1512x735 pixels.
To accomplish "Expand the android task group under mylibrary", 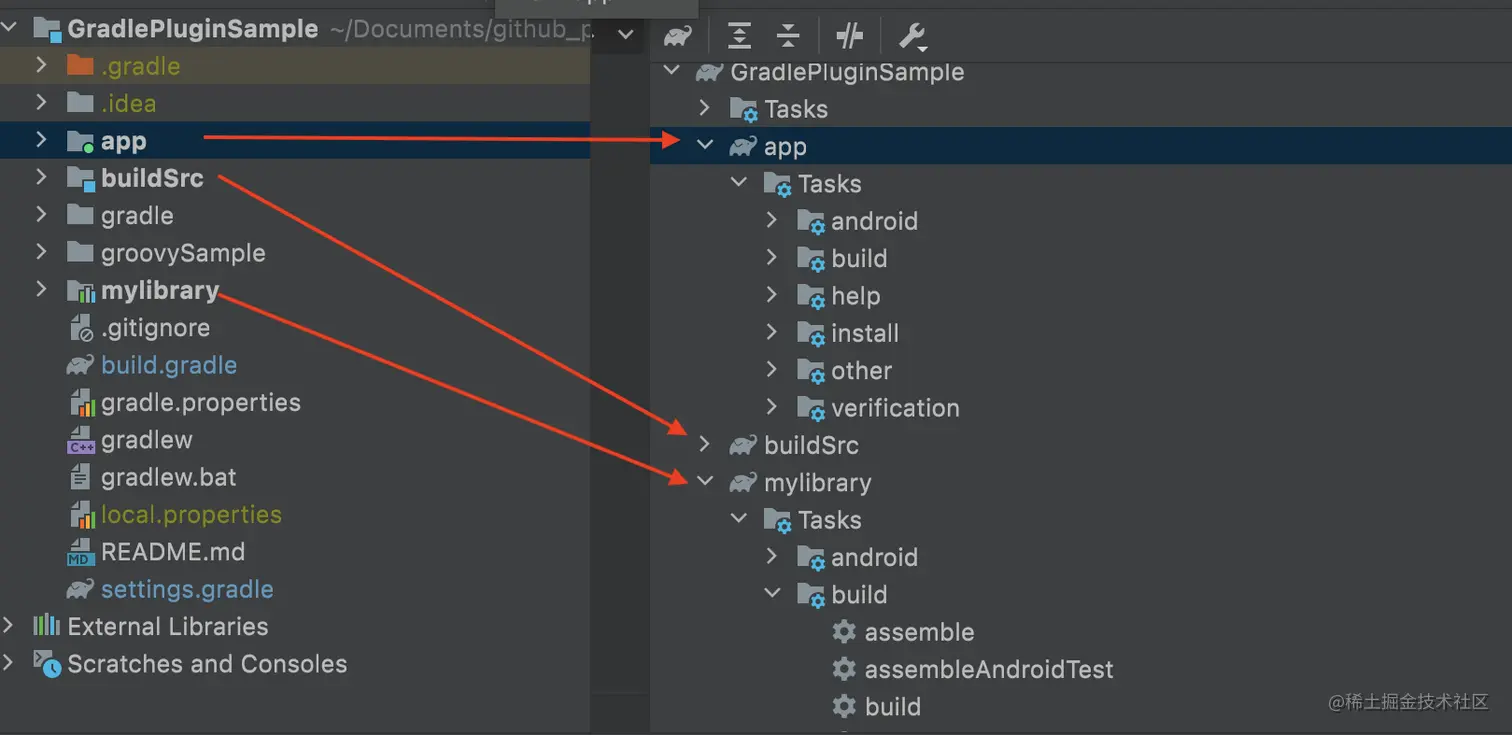I will coord(772,557).
